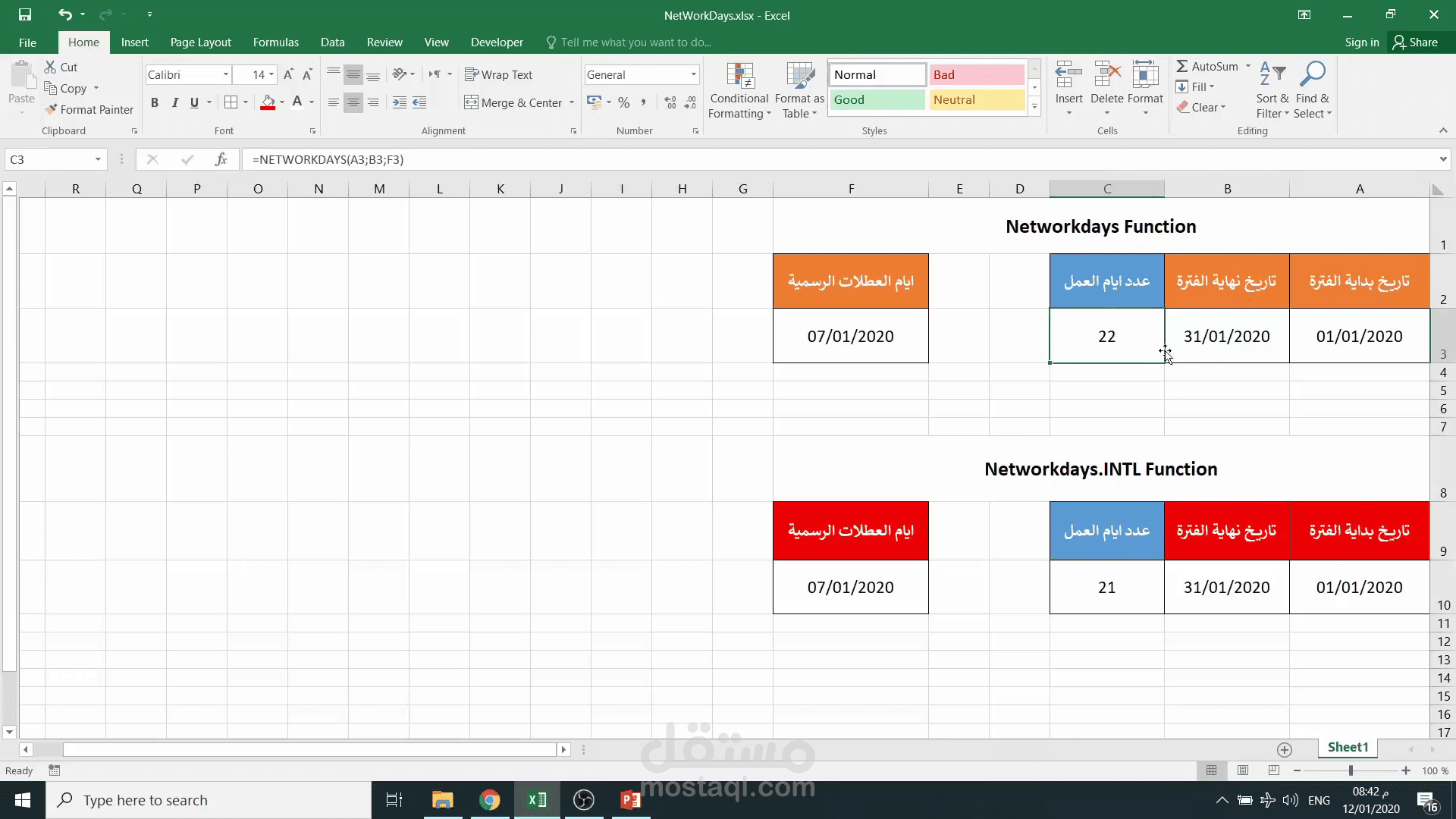Apply the Good cell style
This screenshot has width=1456, height=819.
coord(877,99)
